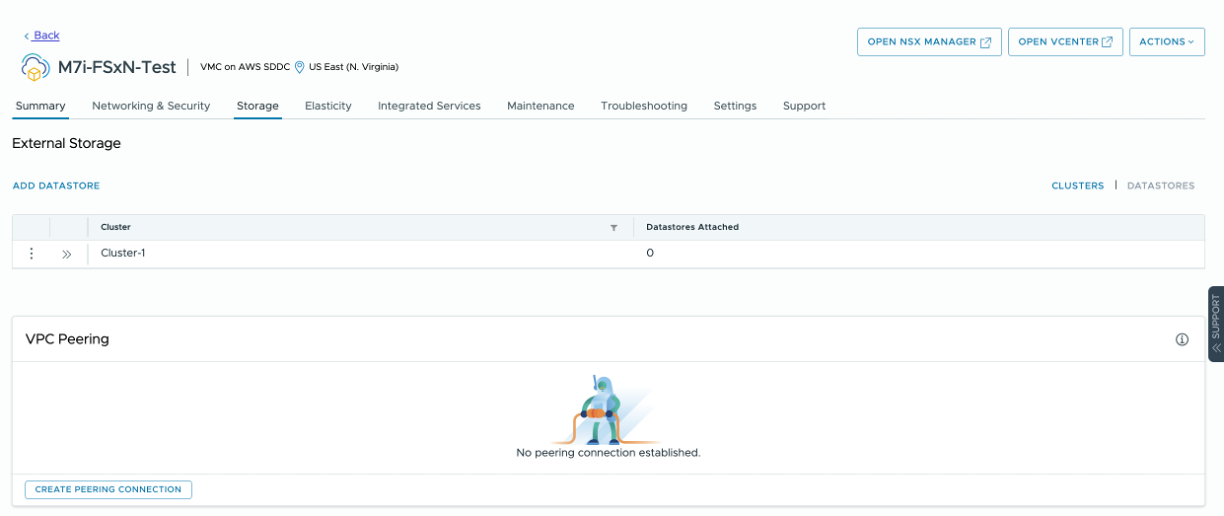Viewport: 1224px width, 516px height.
Task: Open the Cluster-1 row actions menu
Action: [31, 254]
